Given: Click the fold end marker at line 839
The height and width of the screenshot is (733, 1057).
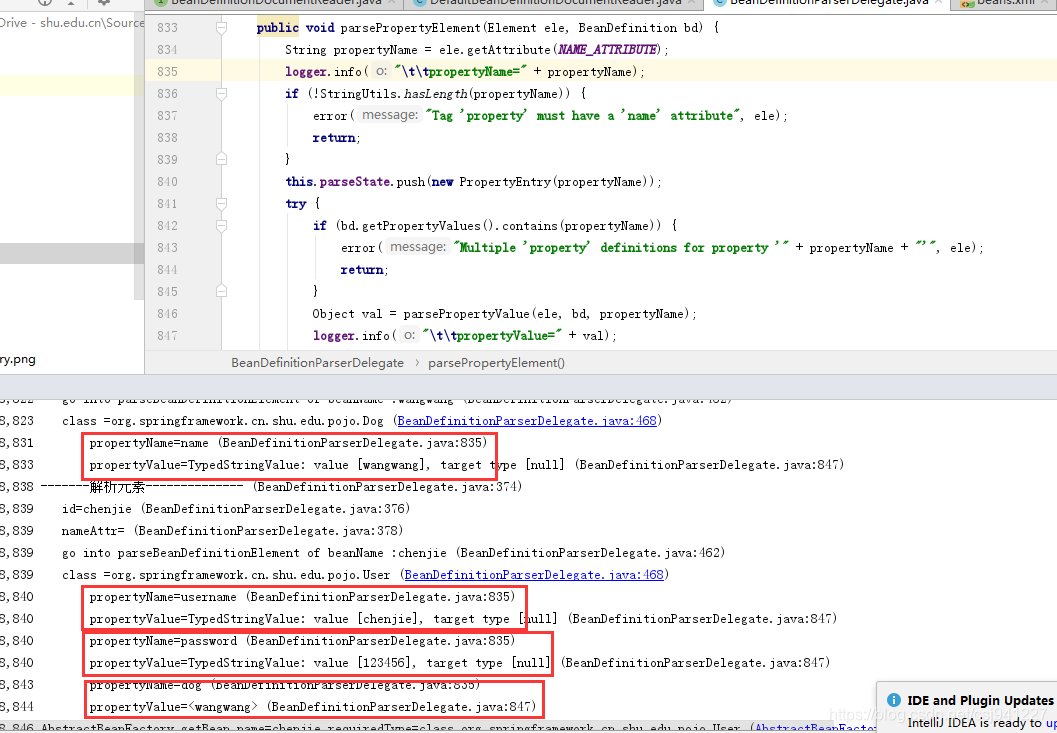Looking at the screenshot, I should click(x=221, y=159).
